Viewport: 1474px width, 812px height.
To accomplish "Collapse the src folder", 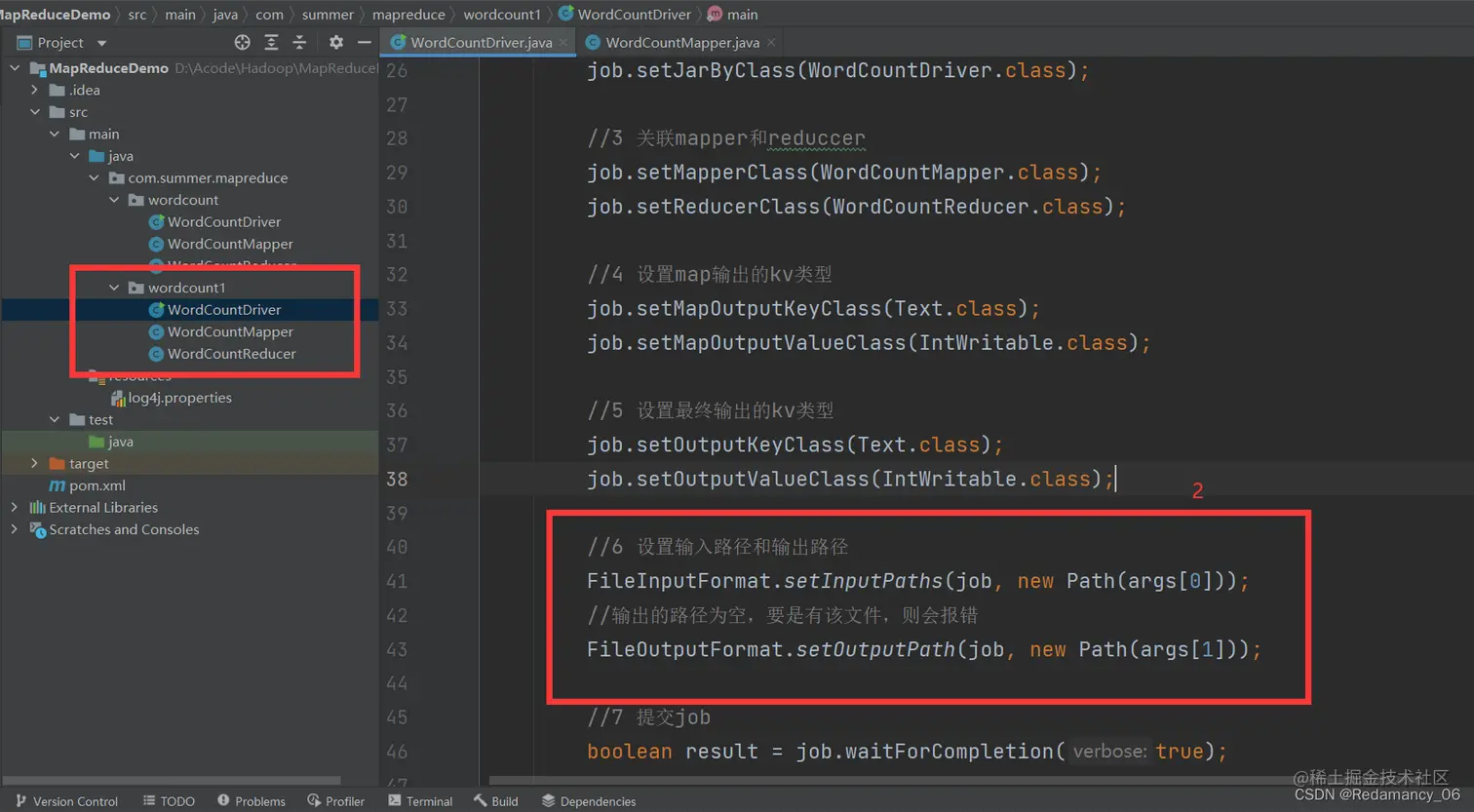I will 35,112.
